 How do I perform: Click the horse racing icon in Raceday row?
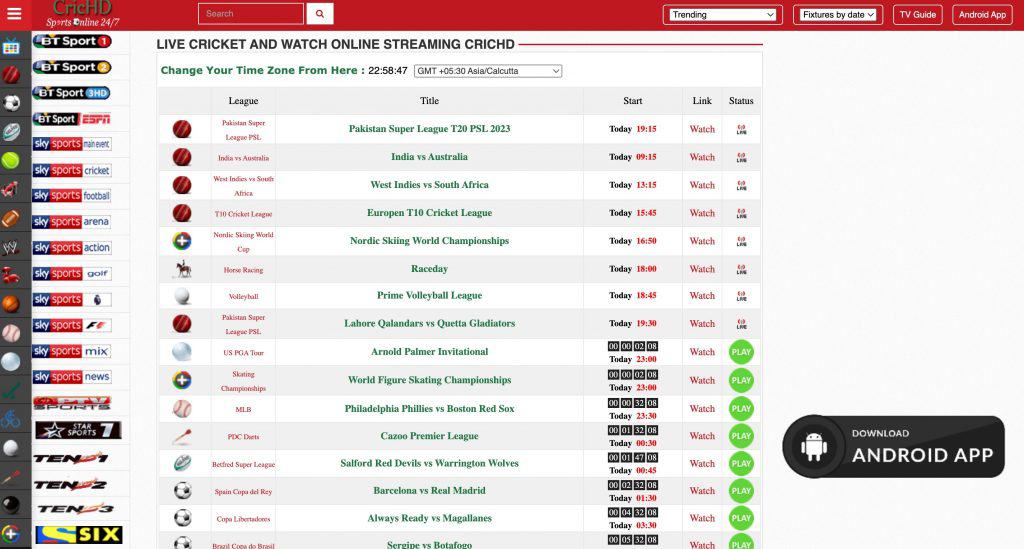click(x=183, y=269)
